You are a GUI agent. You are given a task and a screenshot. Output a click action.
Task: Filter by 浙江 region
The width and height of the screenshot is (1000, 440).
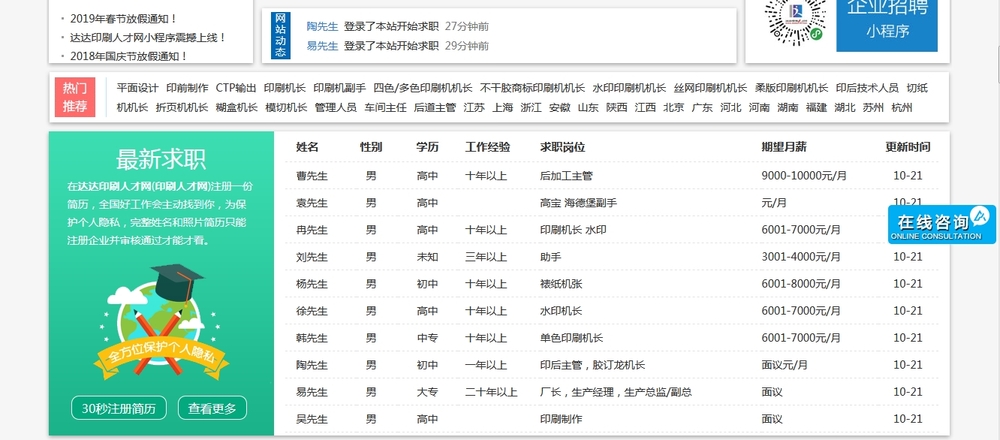coord(531,107)
